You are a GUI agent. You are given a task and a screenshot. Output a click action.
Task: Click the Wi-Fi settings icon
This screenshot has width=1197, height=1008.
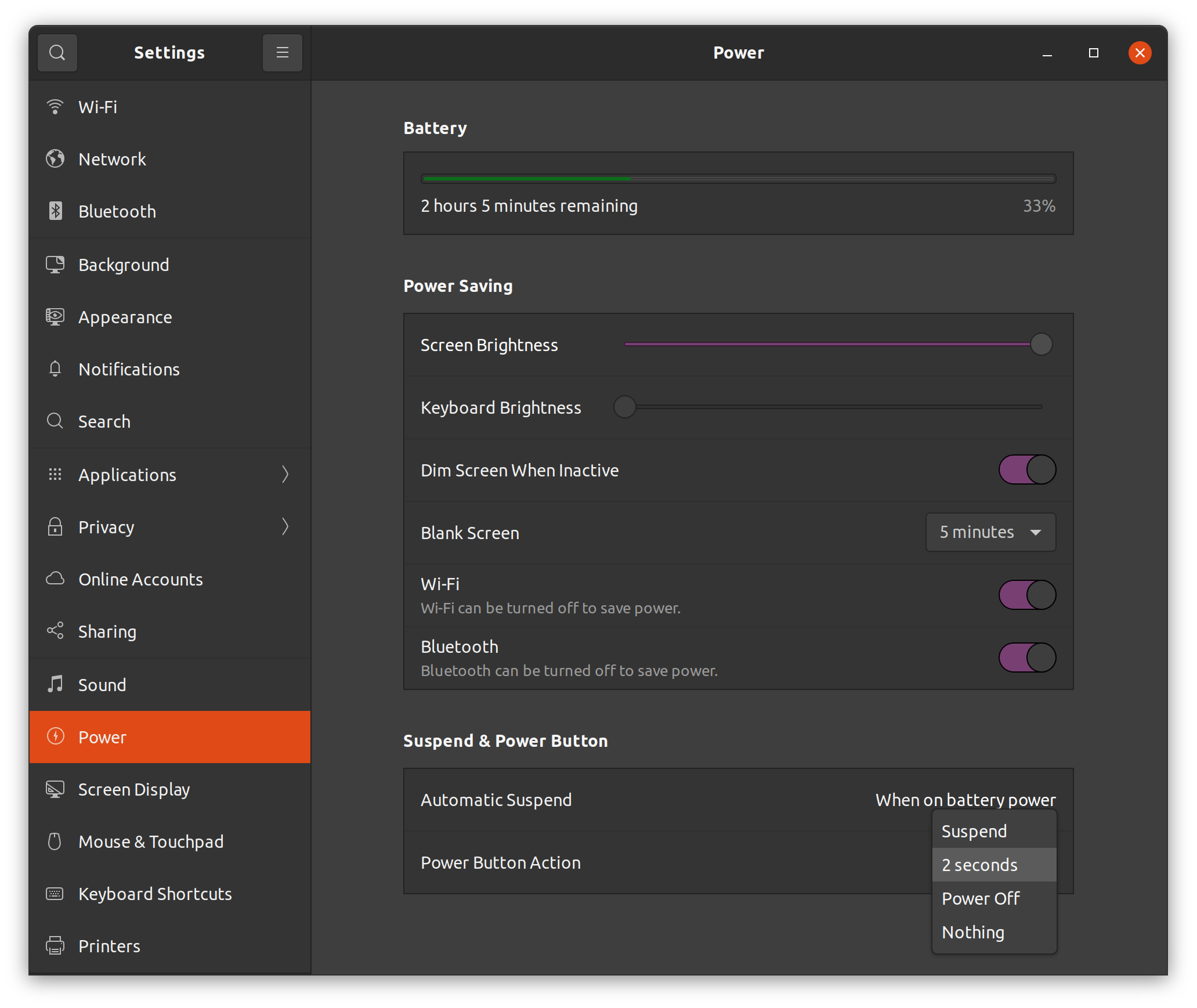tap(56, 106)
